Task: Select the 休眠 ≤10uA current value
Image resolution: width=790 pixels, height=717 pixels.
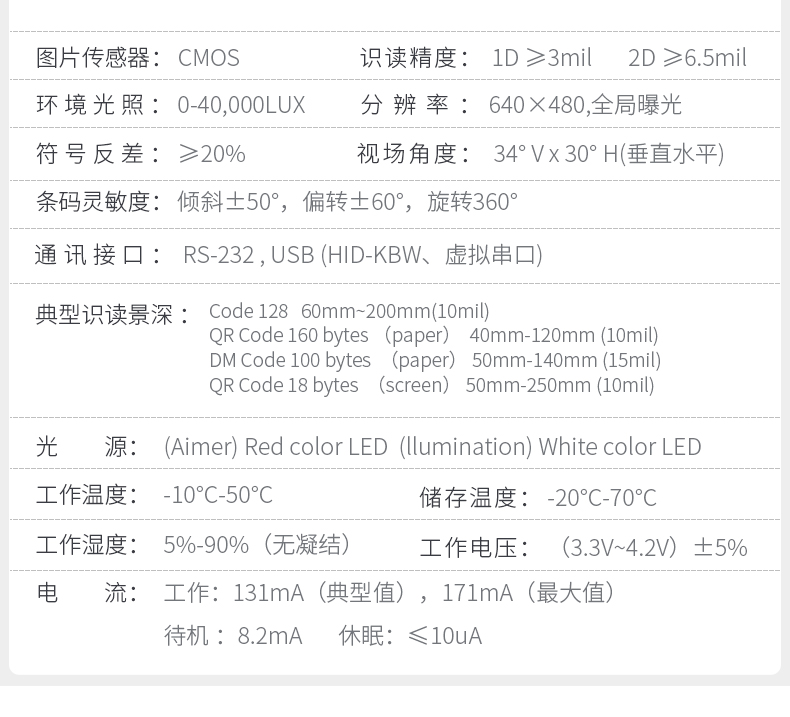Action: pos(410,636)
